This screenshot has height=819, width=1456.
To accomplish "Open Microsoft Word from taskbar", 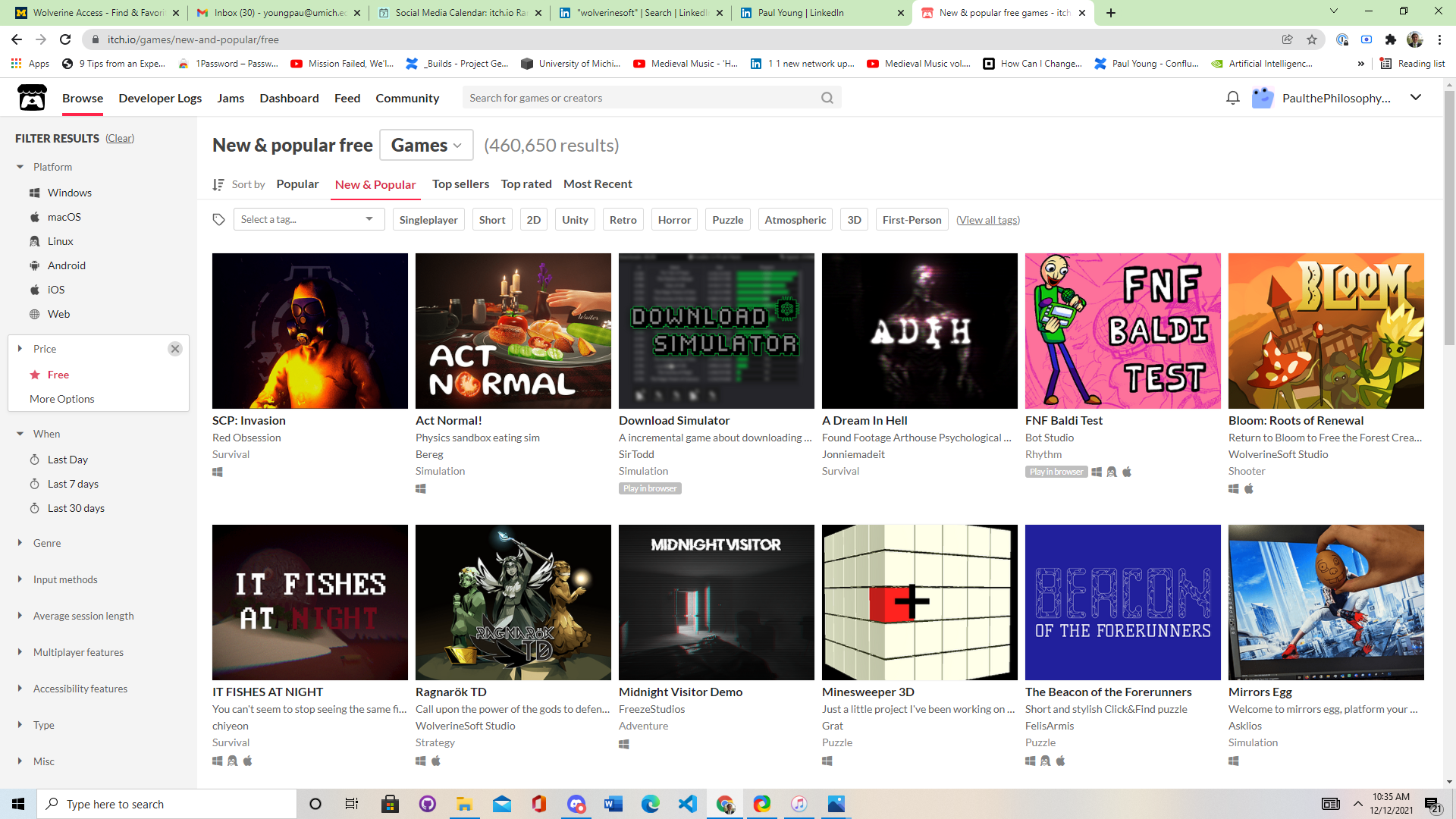I will pos(613,804).
